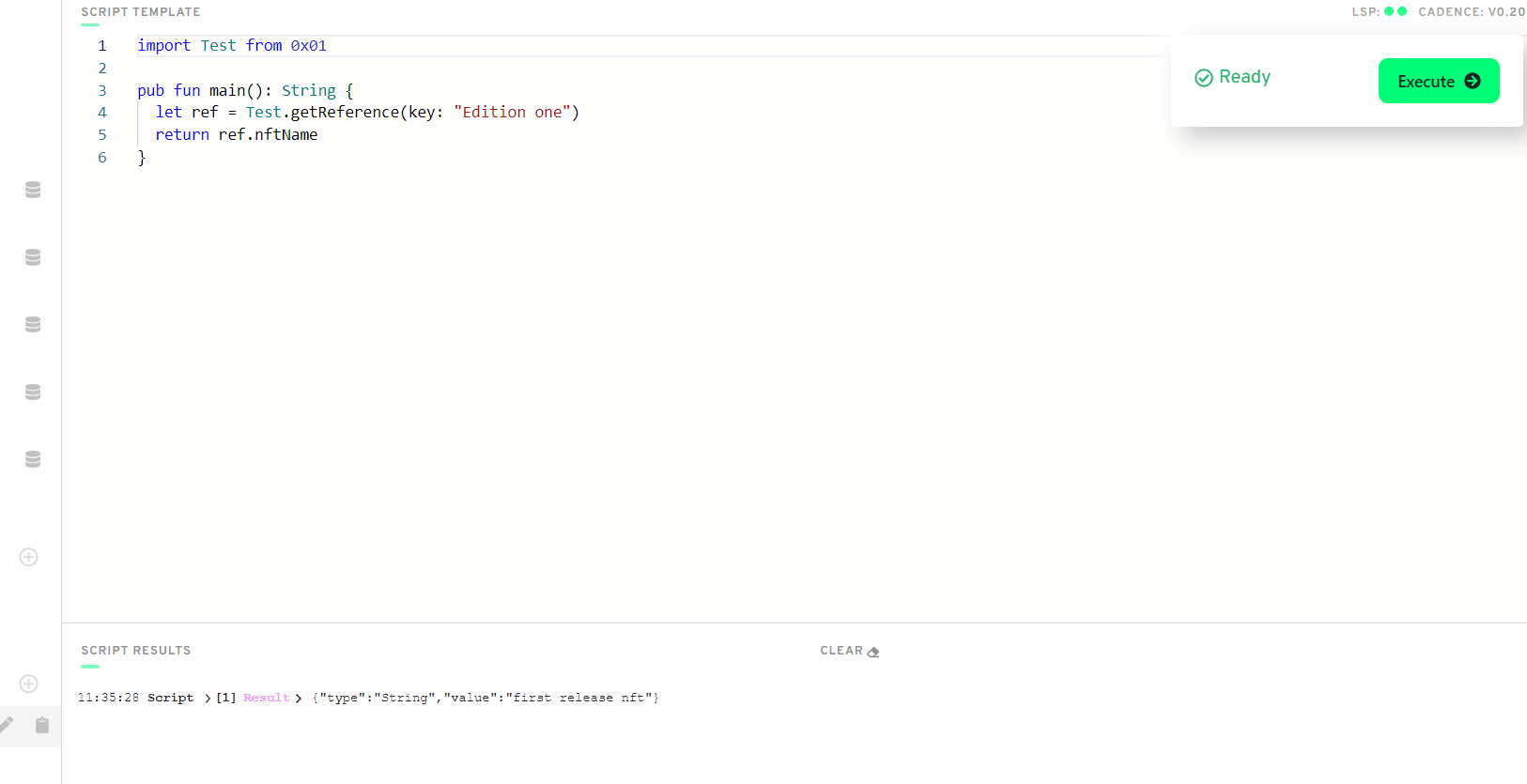This screenshot has height=784, width=1527.
Task: Click the Execute button
Action: (x=1438, y=81)
